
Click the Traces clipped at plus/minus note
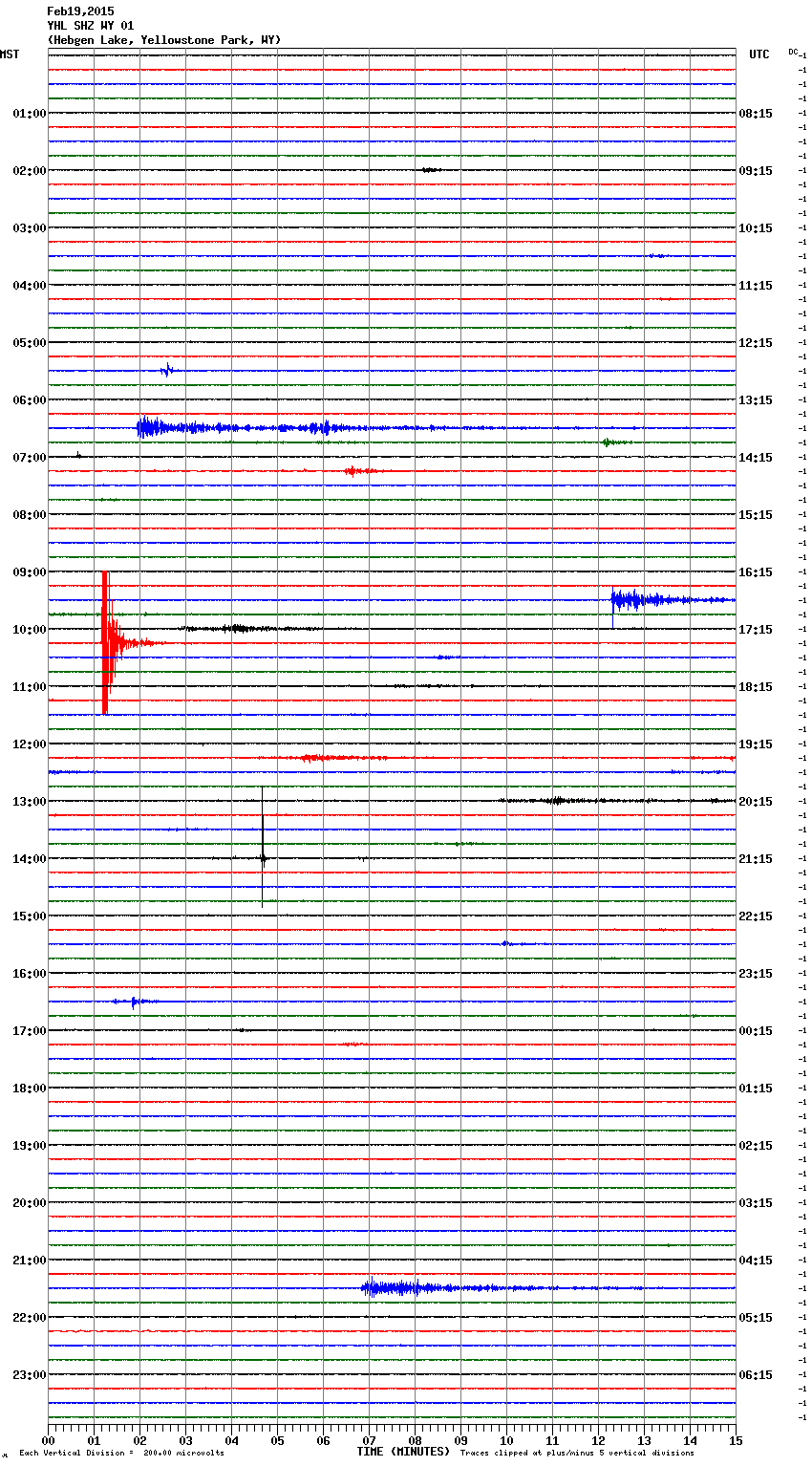point(577,1454)
